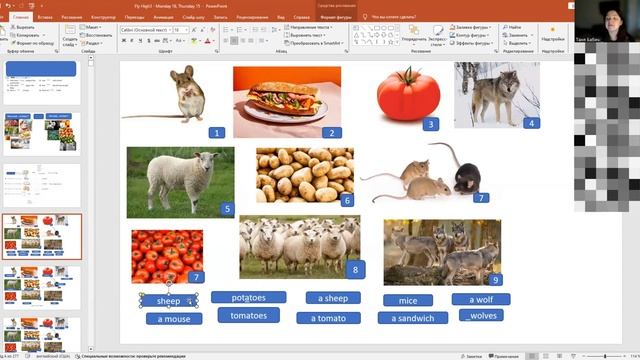Image resolution: width=640 pixels, height=360 pixels.
Task: Select the 'a sandwich' label on the slide
Action: tap(413, 318)
